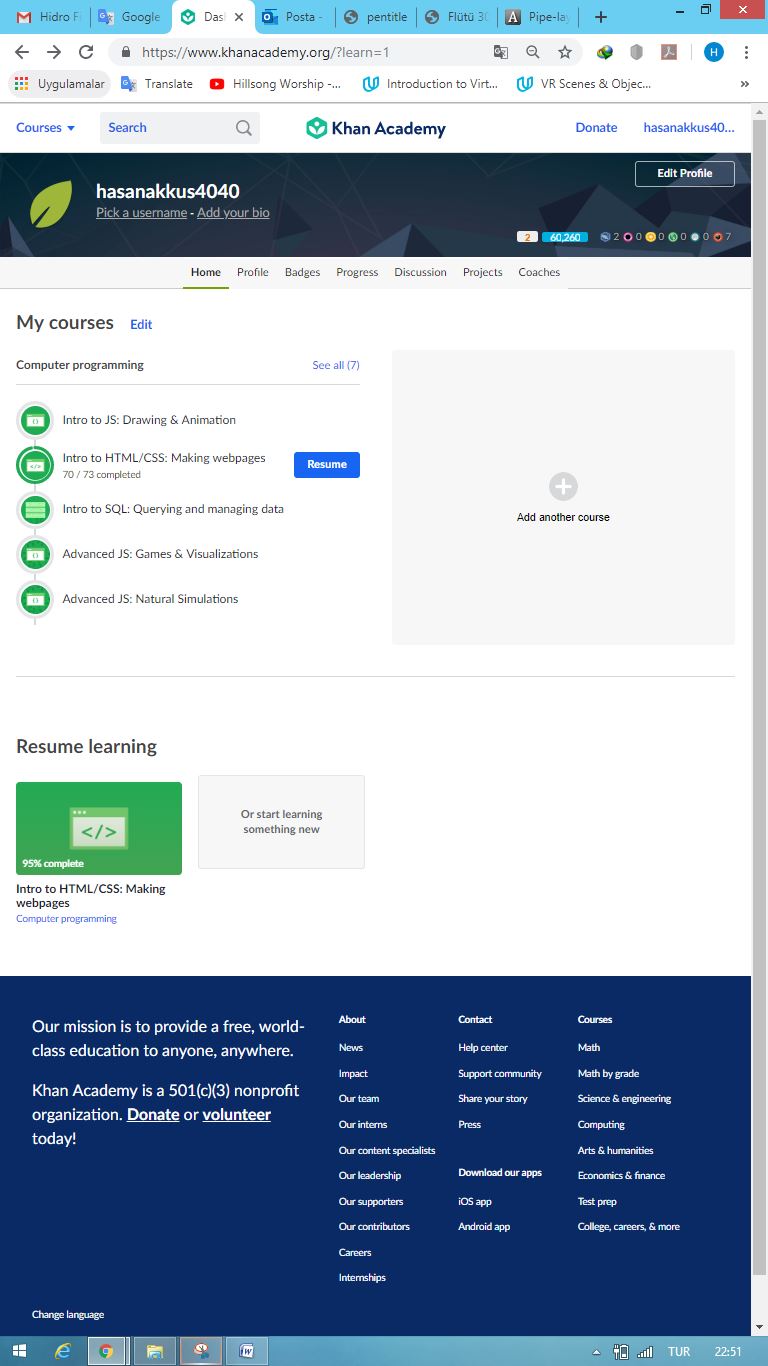Open the Coaches tab
768x1366 pixels.
coord(539,272)
